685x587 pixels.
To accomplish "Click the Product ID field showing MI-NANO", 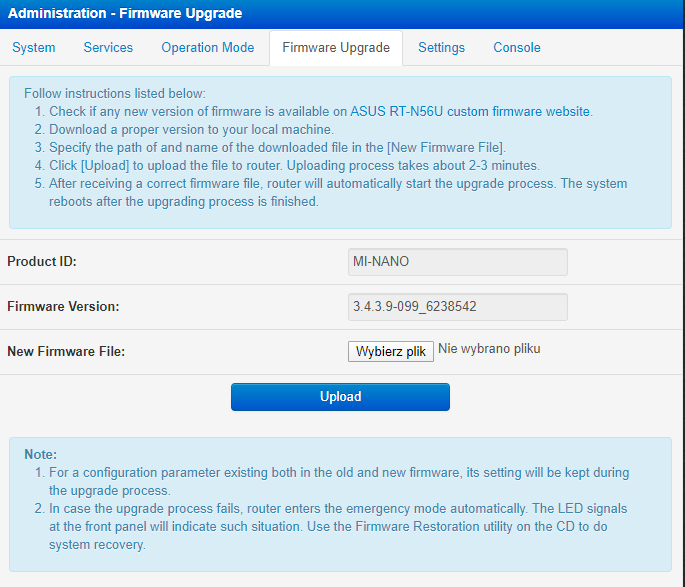I will pos(457,262).
